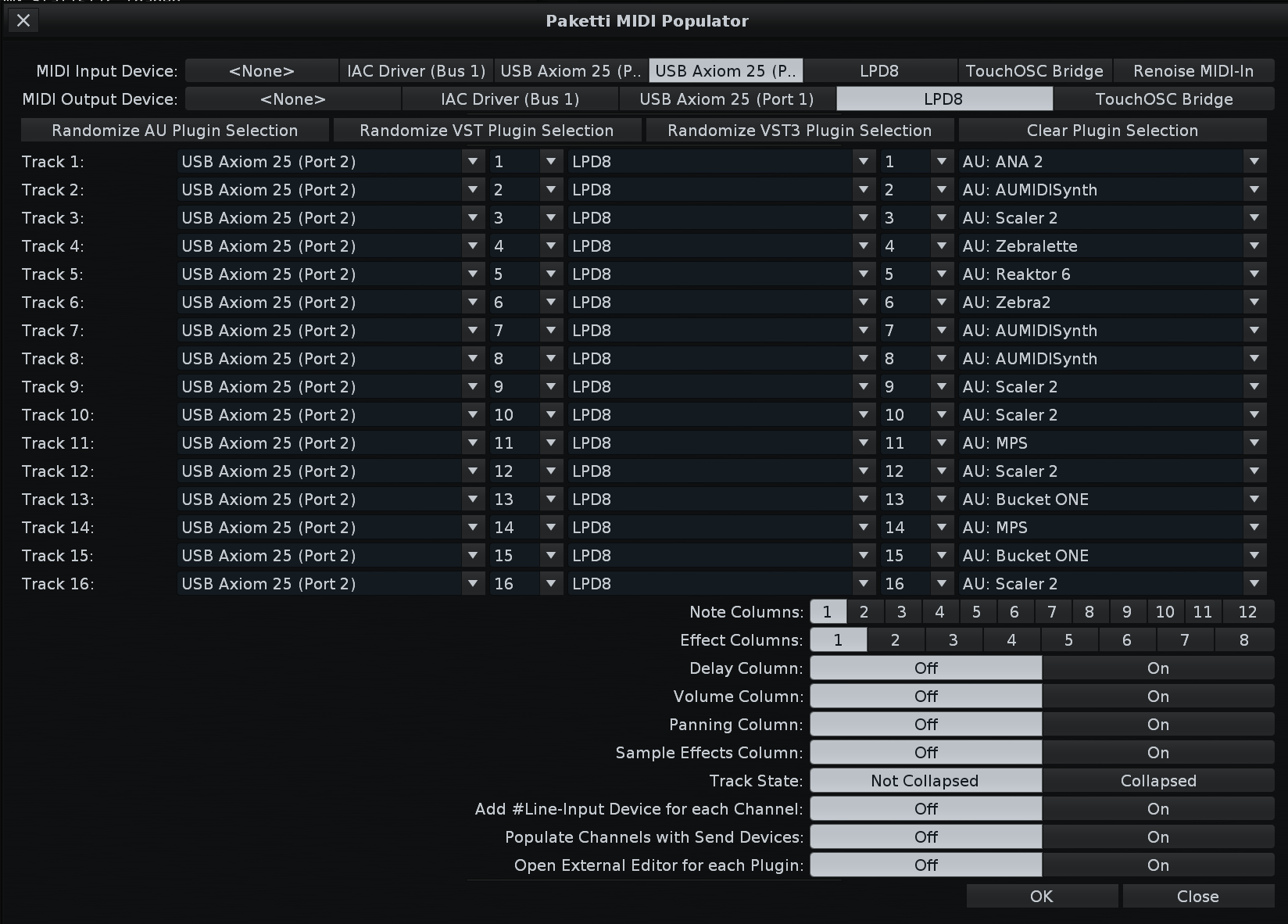This screenshot has height=924, width=1288.
Task: Choose IAC Driver (Bus 1) as MIDI output
Action: tap(510, 99)
